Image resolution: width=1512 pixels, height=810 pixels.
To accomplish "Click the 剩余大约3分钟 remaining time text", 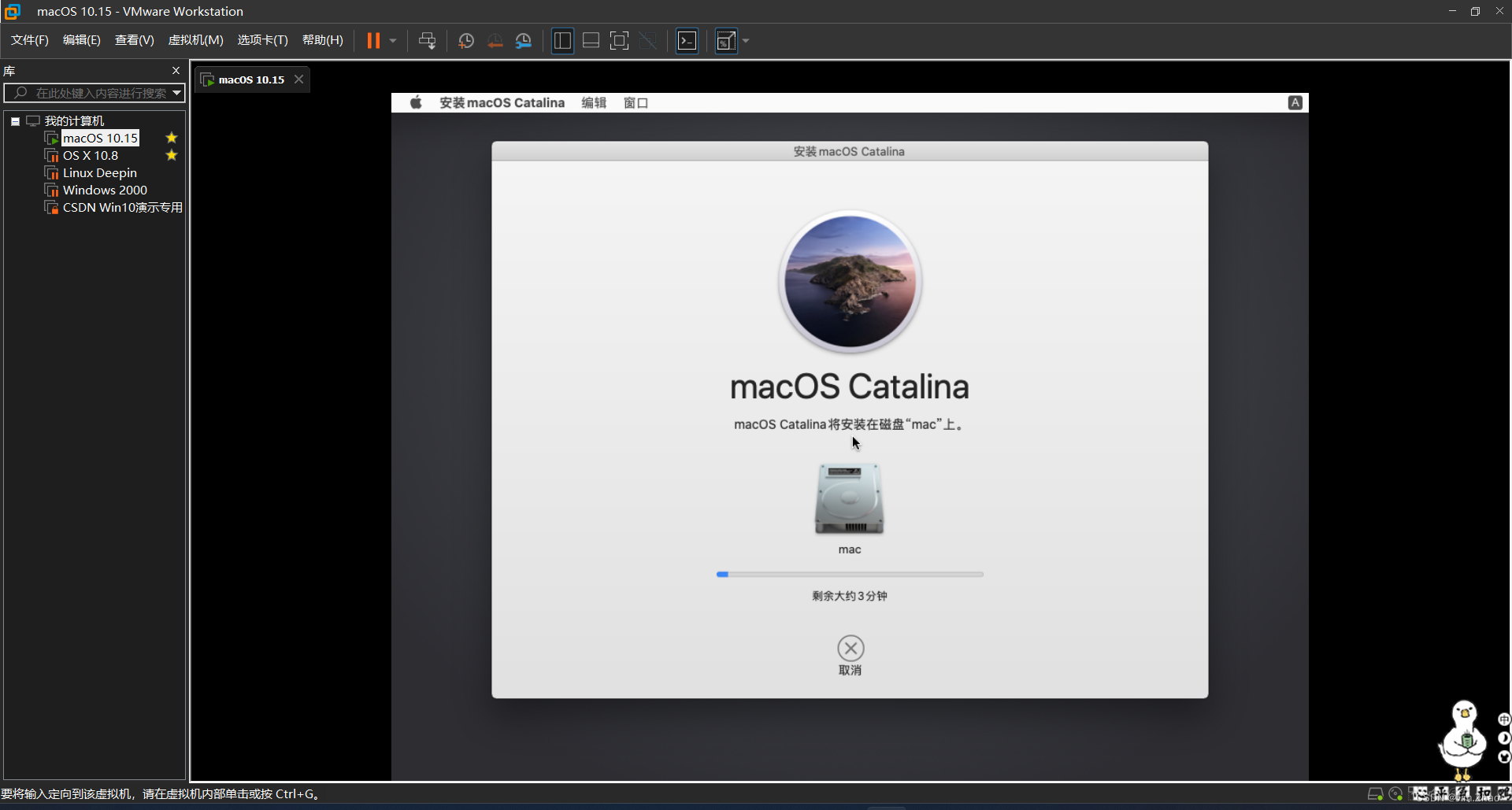I will [x=850, y=596].
